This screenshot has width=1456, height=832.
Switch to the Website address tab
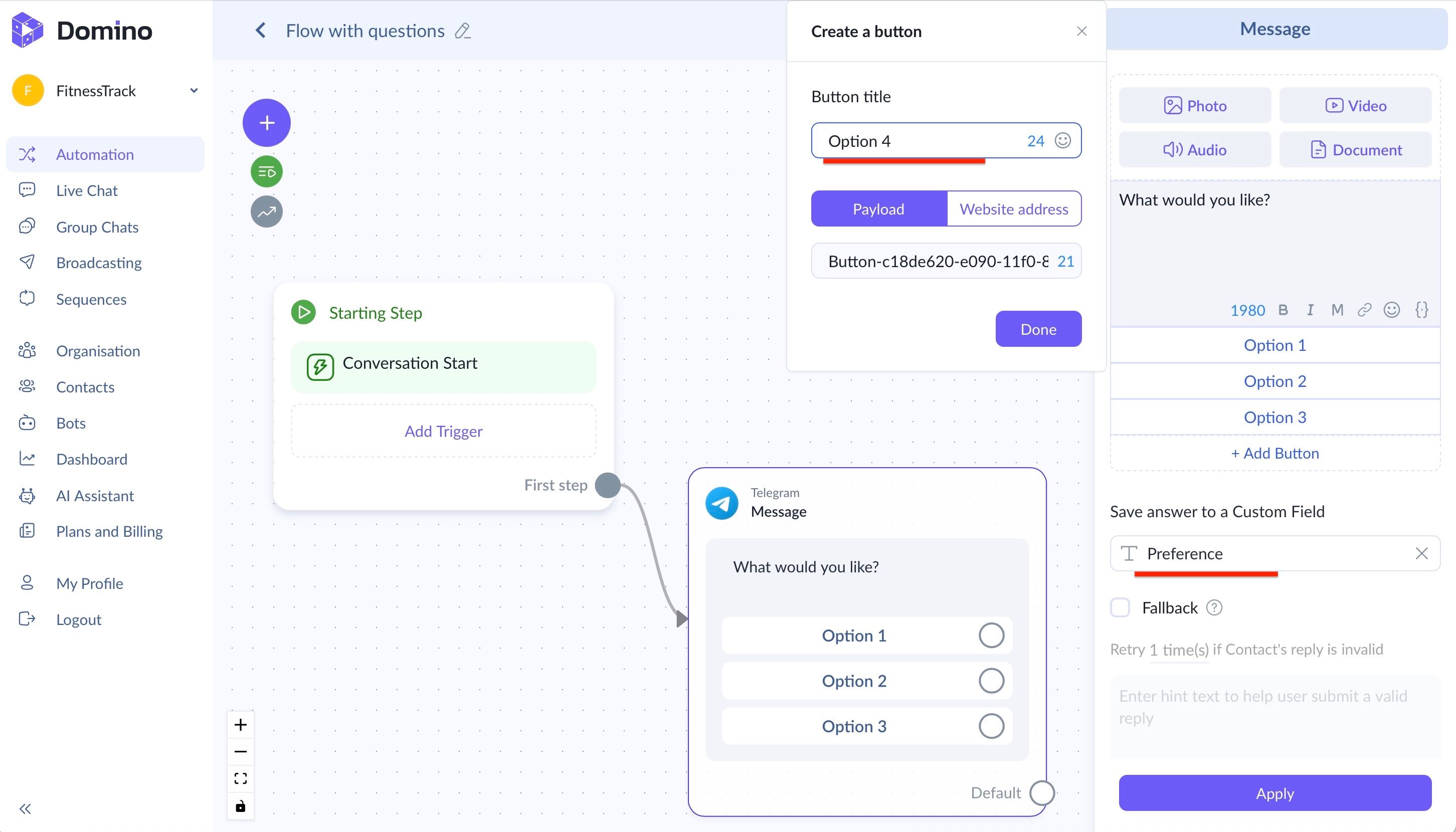point(1014,209)
